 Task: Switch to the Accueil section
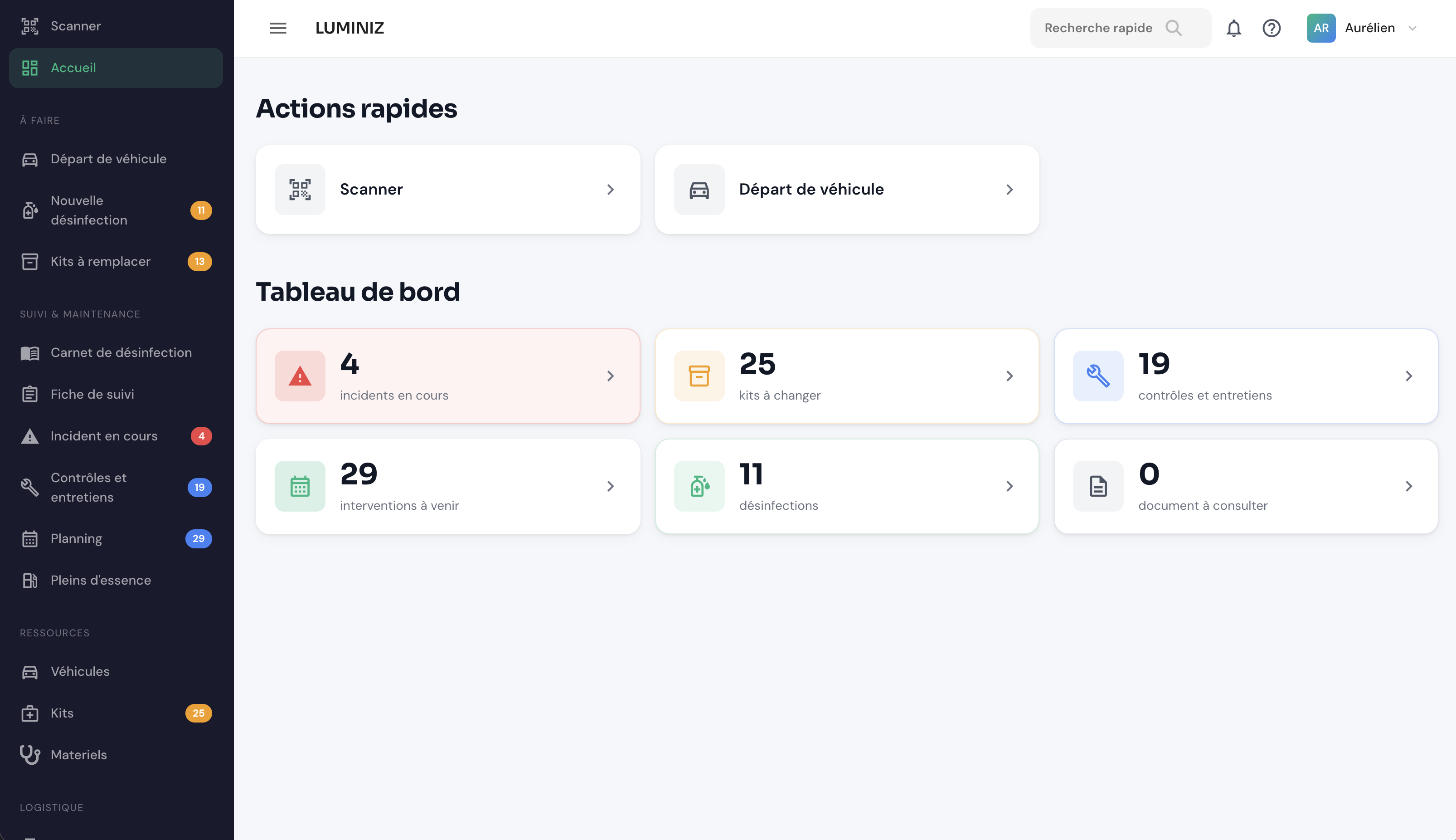[73, 68]
